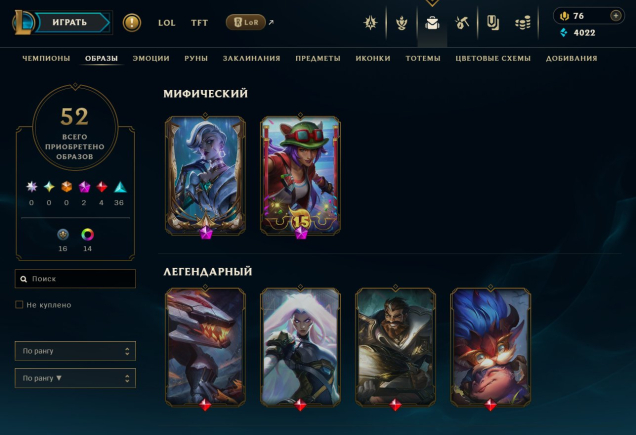This screenshot has height=435, width=636.
Task: Toggle the Не куплено checkbox
Action: pos(19,304)
